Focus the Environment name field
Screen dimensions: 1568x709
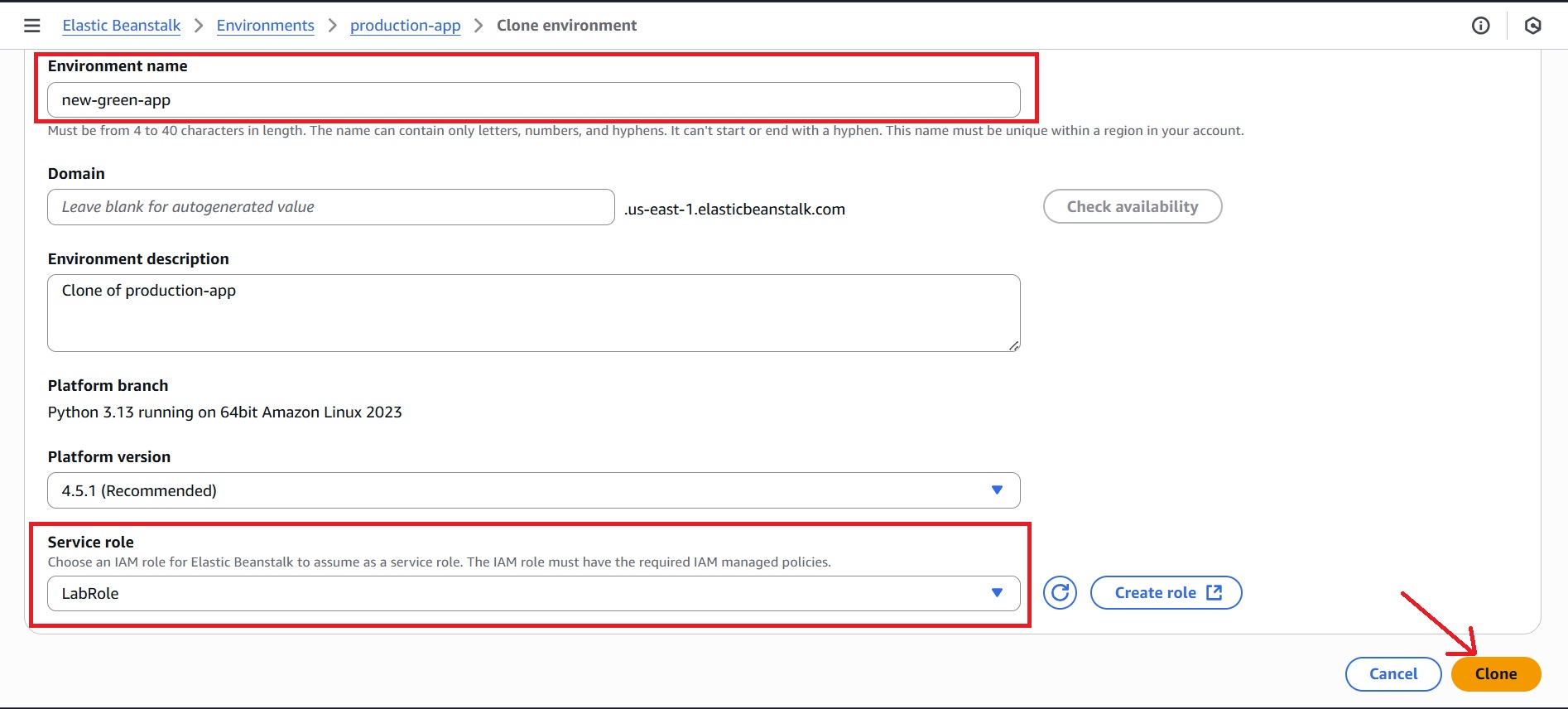click(533, 100)
